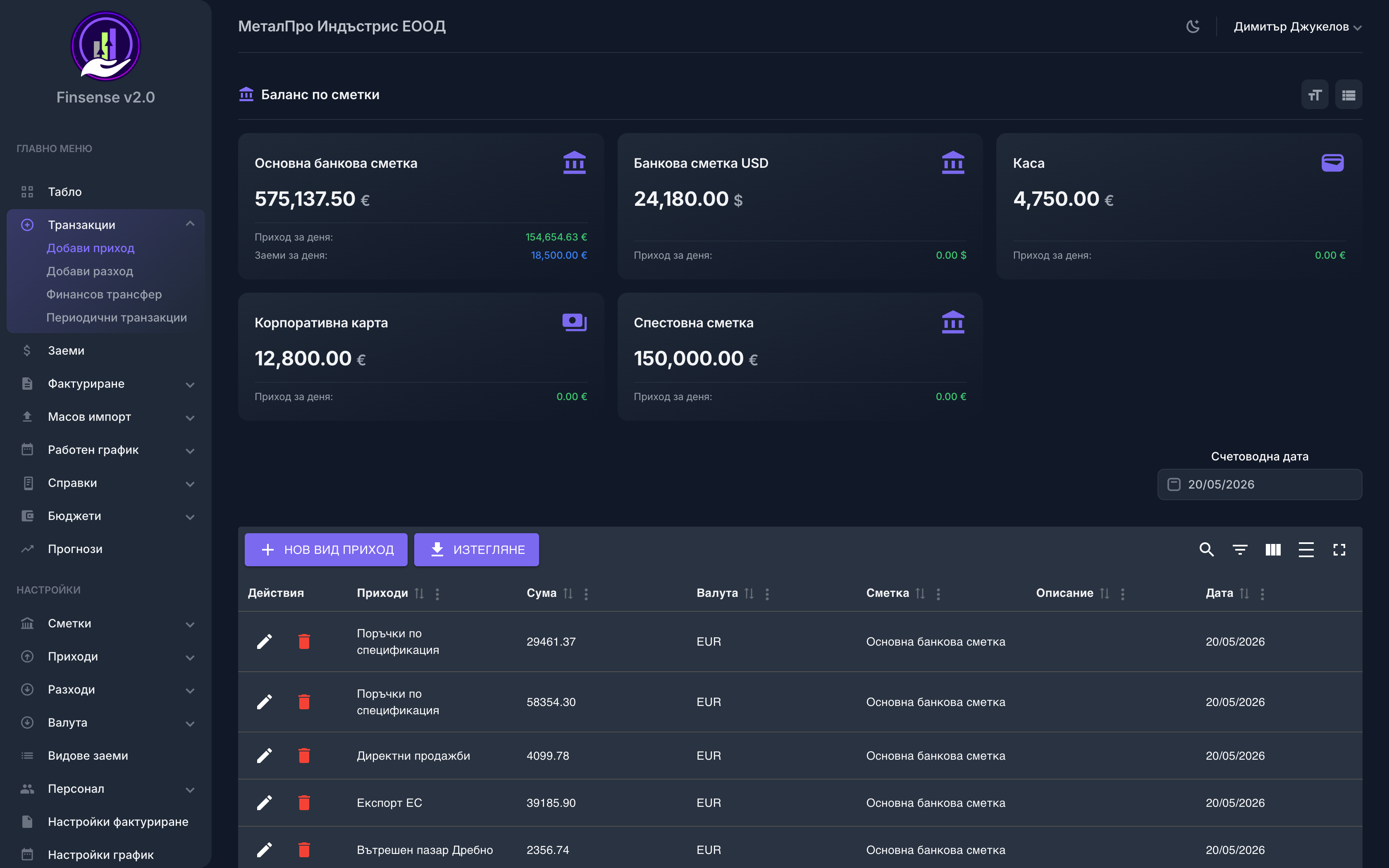This screenshot has width=1389, height=868.
Task: Show or hide table columns
Action: coord(1273,549)
